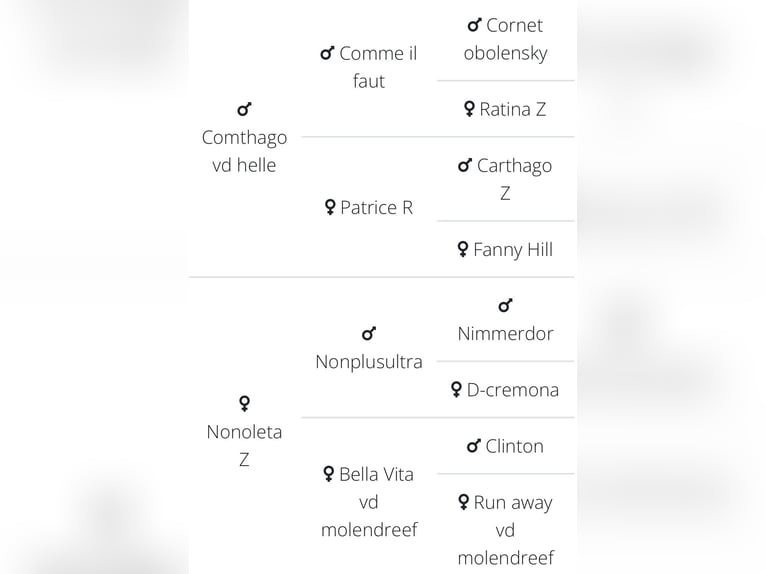766x574 pixels.
Task: Click the Clinton name in pedigree
Action: tap(514, 447)
